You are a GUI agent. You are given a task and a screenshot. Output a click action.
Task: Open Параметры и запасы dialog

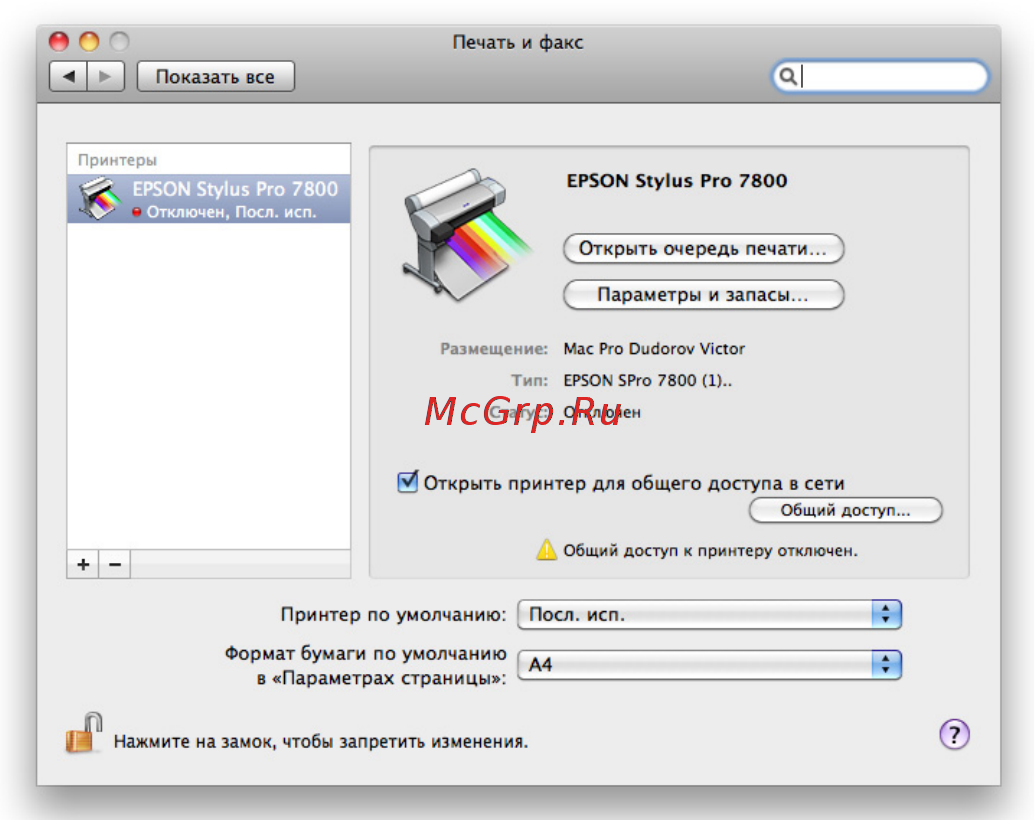(704, 294)
